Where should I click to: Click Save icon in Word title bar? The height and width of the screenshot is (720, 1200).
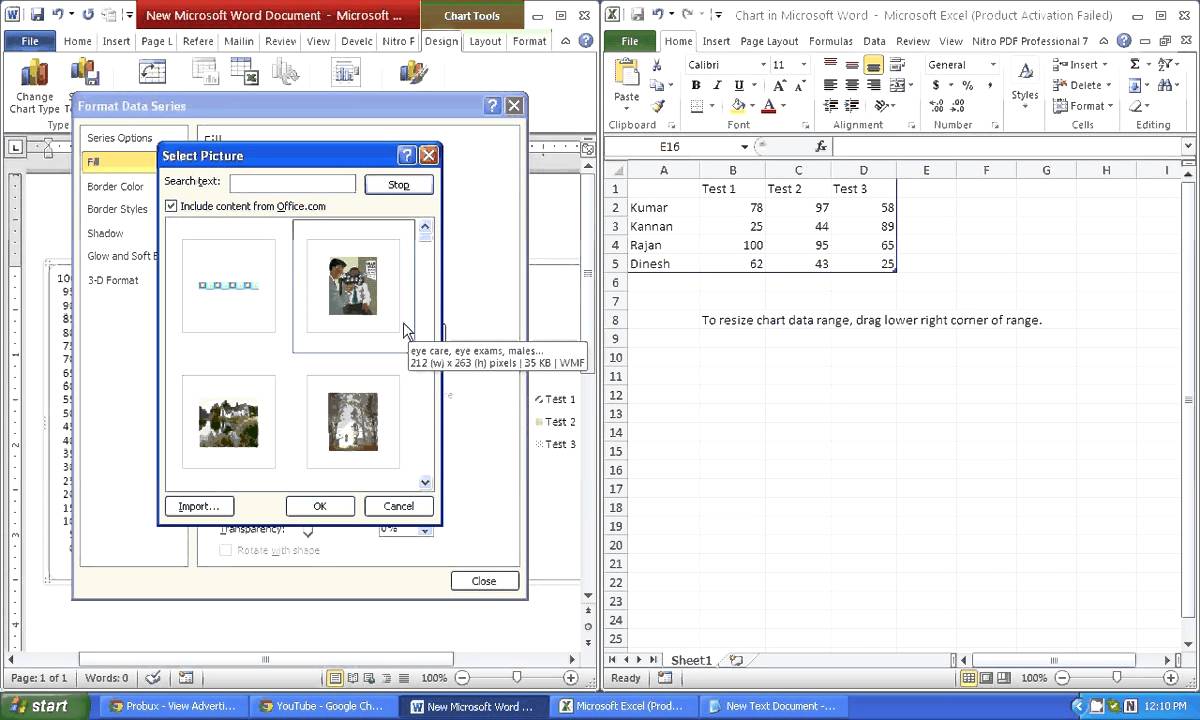37,15
